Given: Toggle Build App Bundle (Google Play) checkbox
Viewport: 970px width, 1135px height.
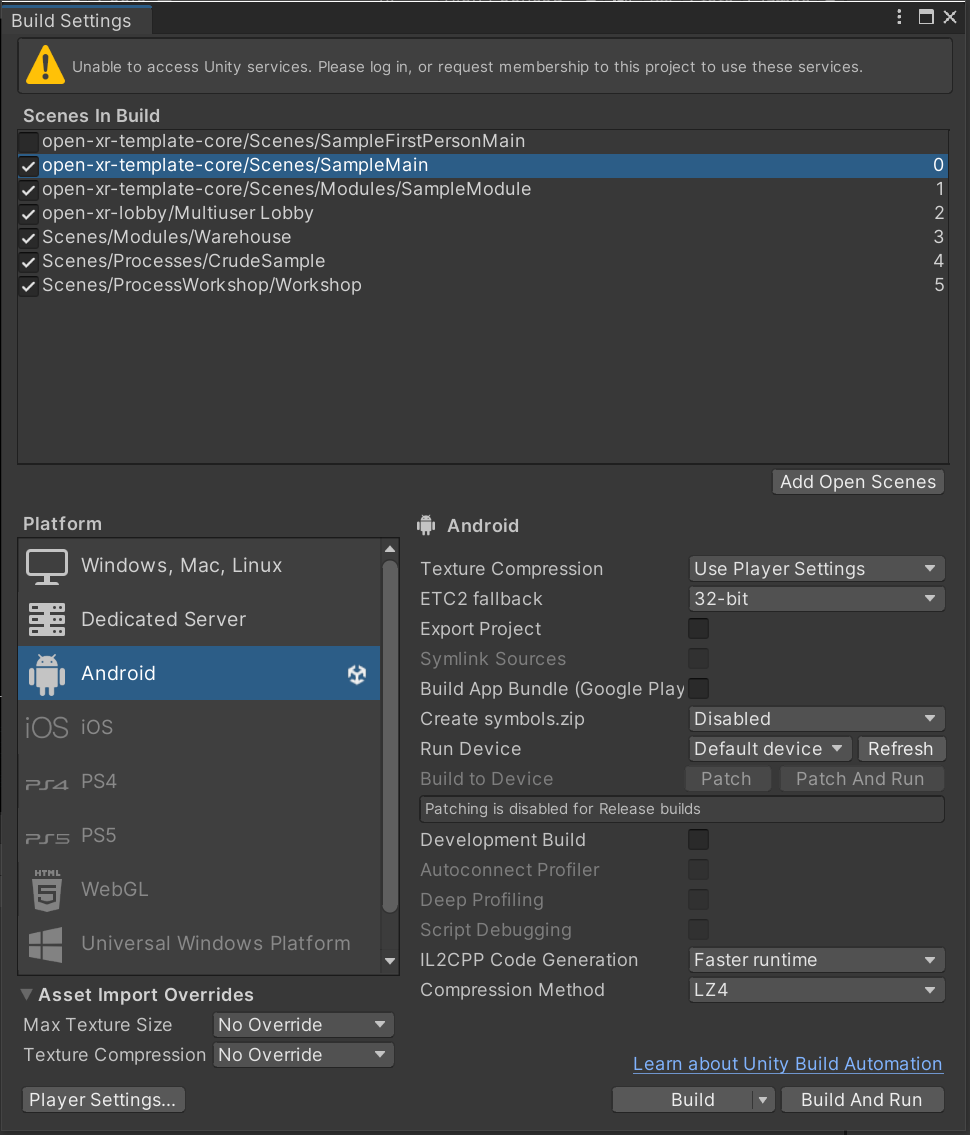Looking at the screenshot, I should pyautogui.click(x=699, y=688).
